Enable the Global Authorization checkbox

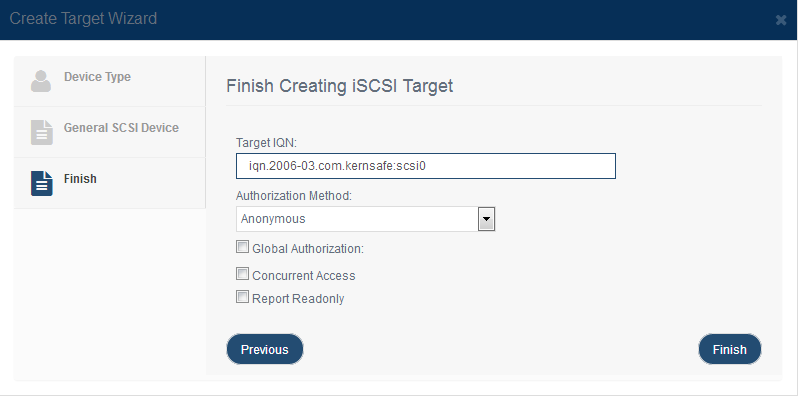(242, 247)
